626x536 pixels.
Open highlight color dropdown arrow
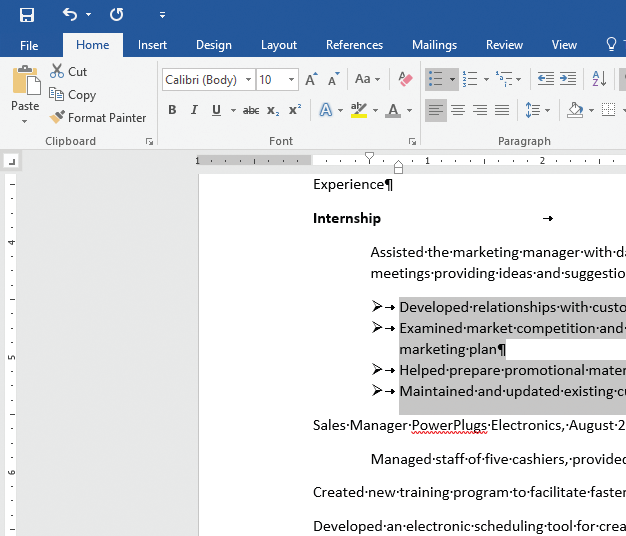375,110
